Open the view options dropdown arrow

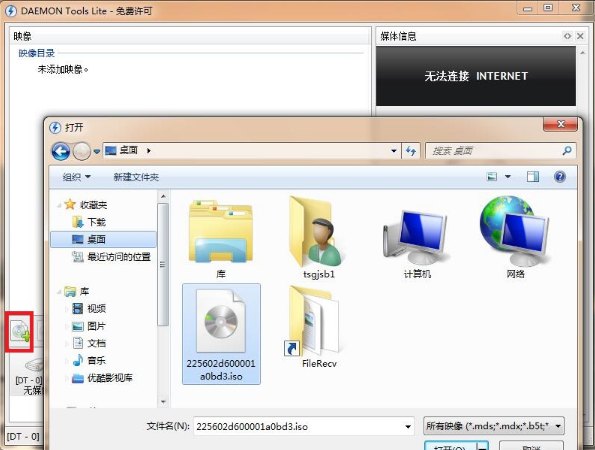(508, 177)
